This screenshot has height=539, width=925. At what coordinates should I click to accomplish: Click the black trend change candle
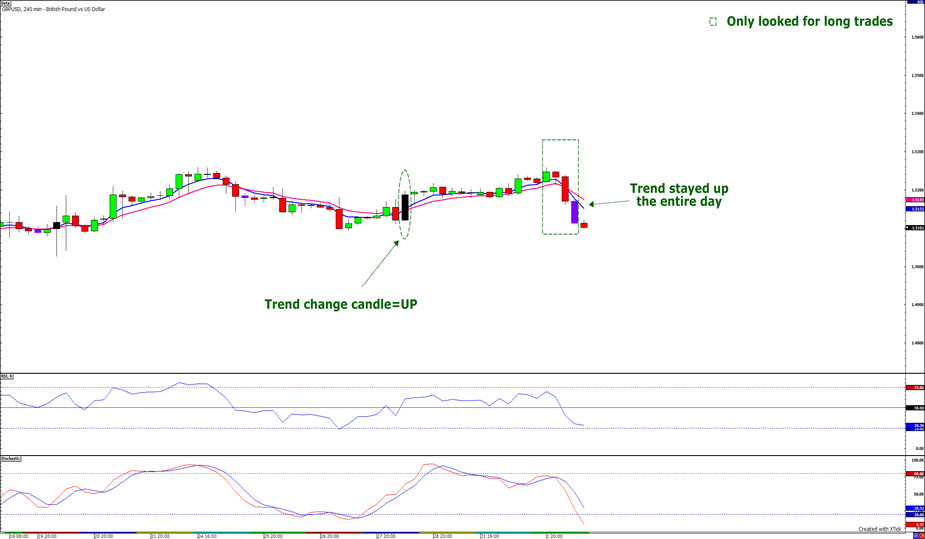click(405, 208)
